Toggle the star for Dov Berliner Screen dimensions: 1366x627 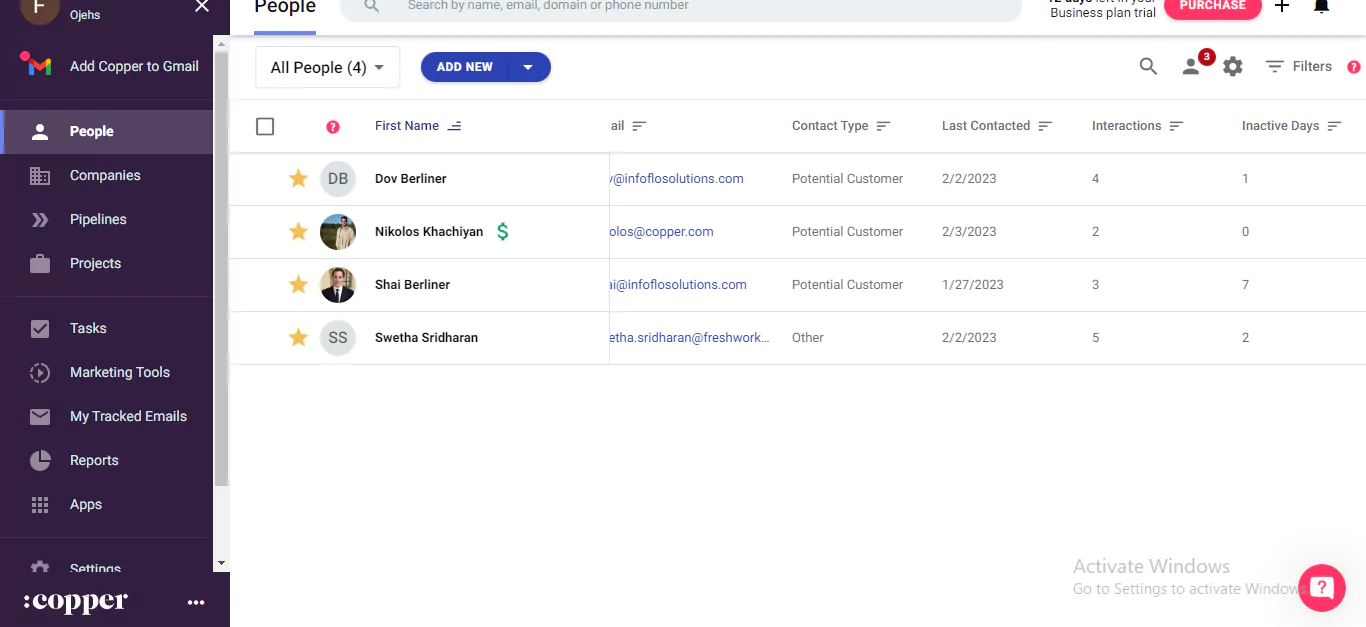click(298, 179)
